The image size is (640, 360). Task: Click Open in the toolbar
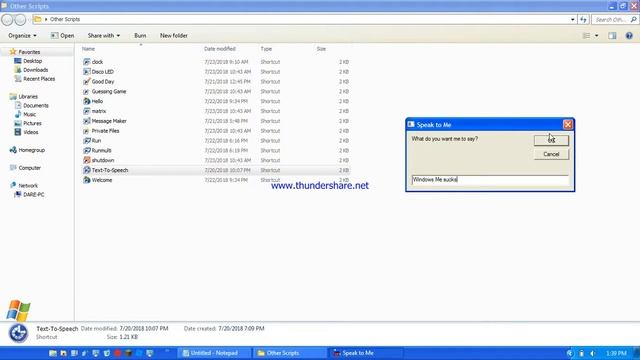pos(62,36)
